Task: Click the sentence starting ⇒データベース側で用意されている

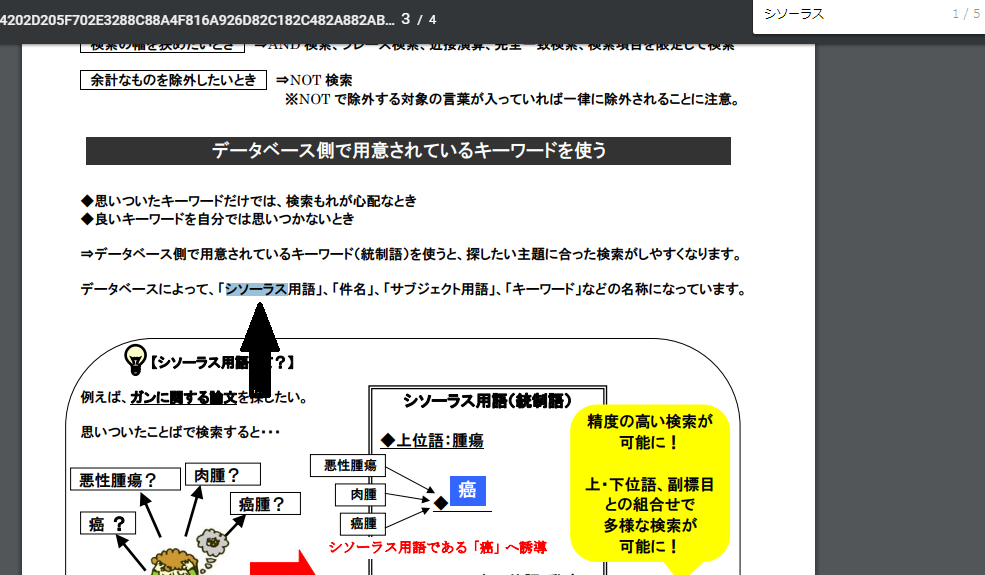Action: coord(412,255)
